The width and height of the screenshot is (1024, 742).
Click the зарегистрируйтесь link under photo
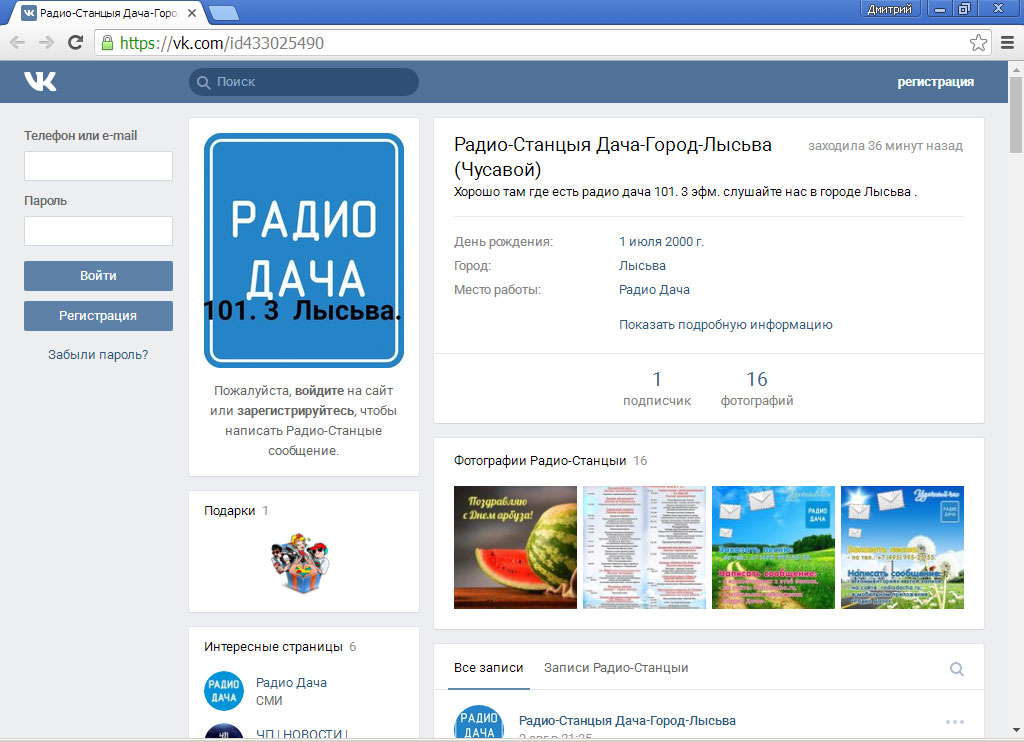point(296,411)
